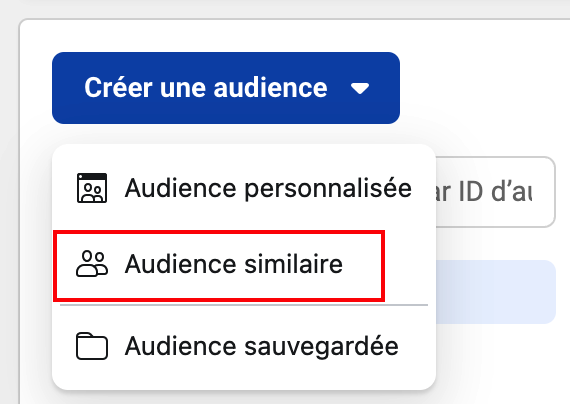
Task: Choose the Audience similaire menu entry
Action: tap(219, 265)
